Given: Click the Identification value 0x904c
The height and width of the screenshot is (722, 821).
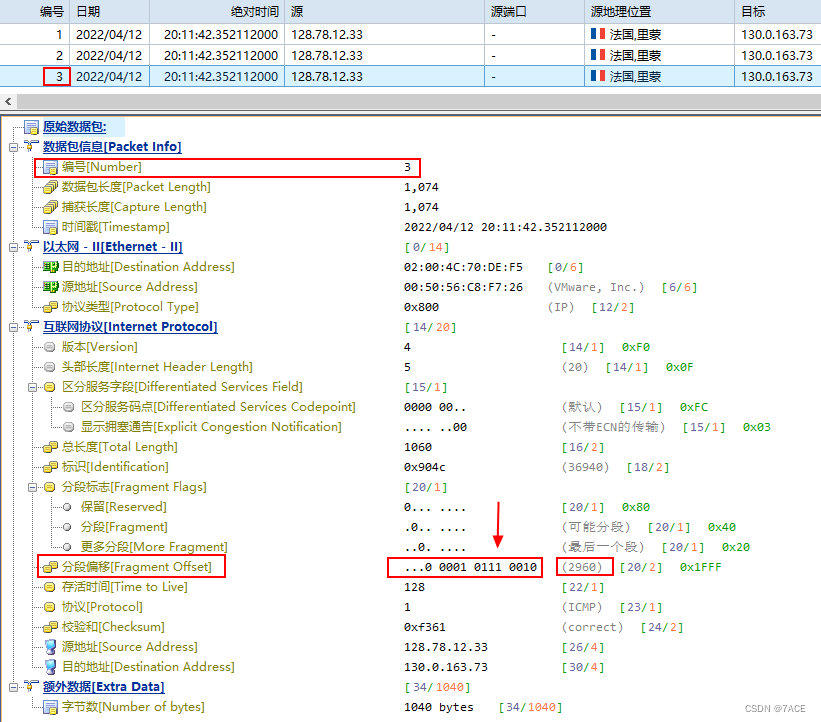Looking at the screenshot, I should [x=425, y=467].
